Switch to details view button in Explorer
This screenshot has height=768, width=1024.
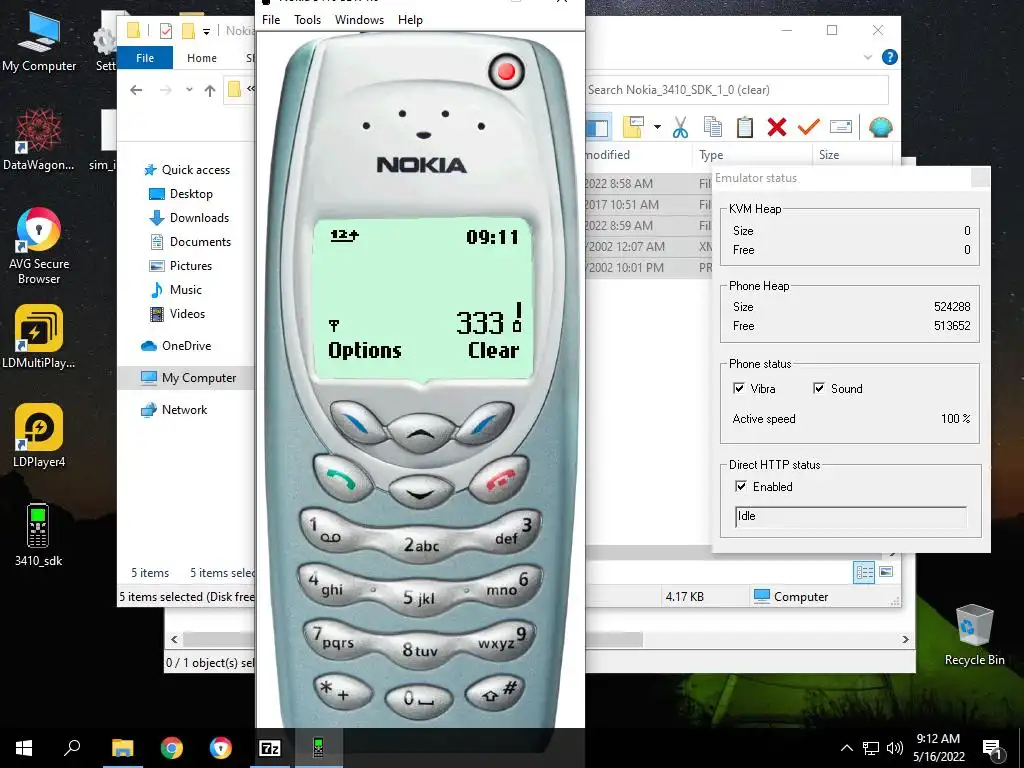coord(864,573)
